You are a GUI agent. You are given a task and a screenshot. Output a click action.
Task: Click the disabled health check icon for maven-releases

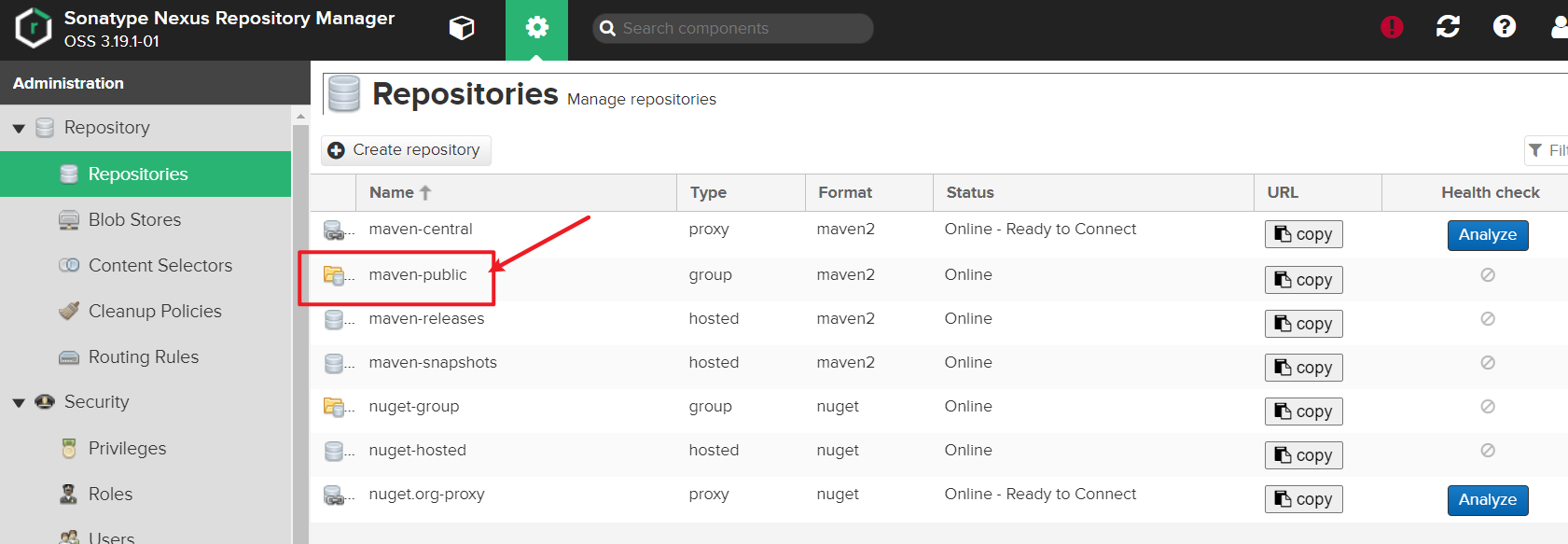click(x=1488, y=318)
